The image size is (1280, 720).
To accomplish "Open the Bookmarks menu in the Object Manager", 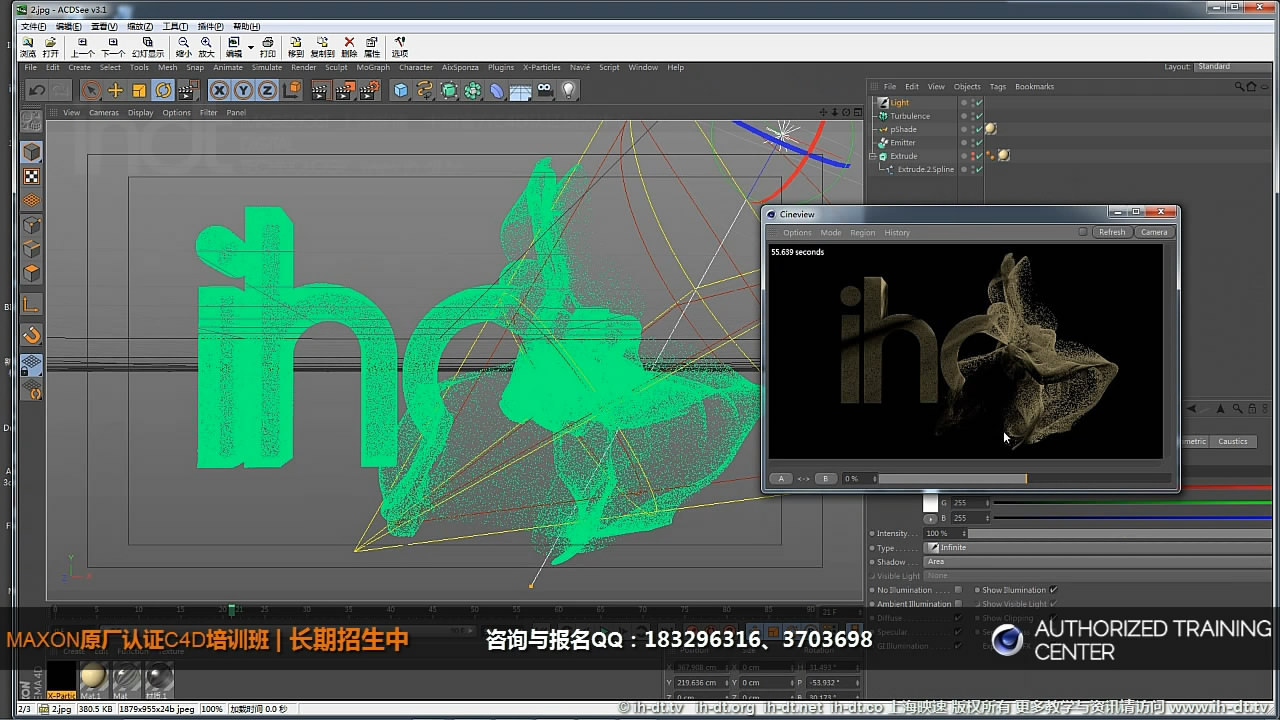I will 1034,86.
